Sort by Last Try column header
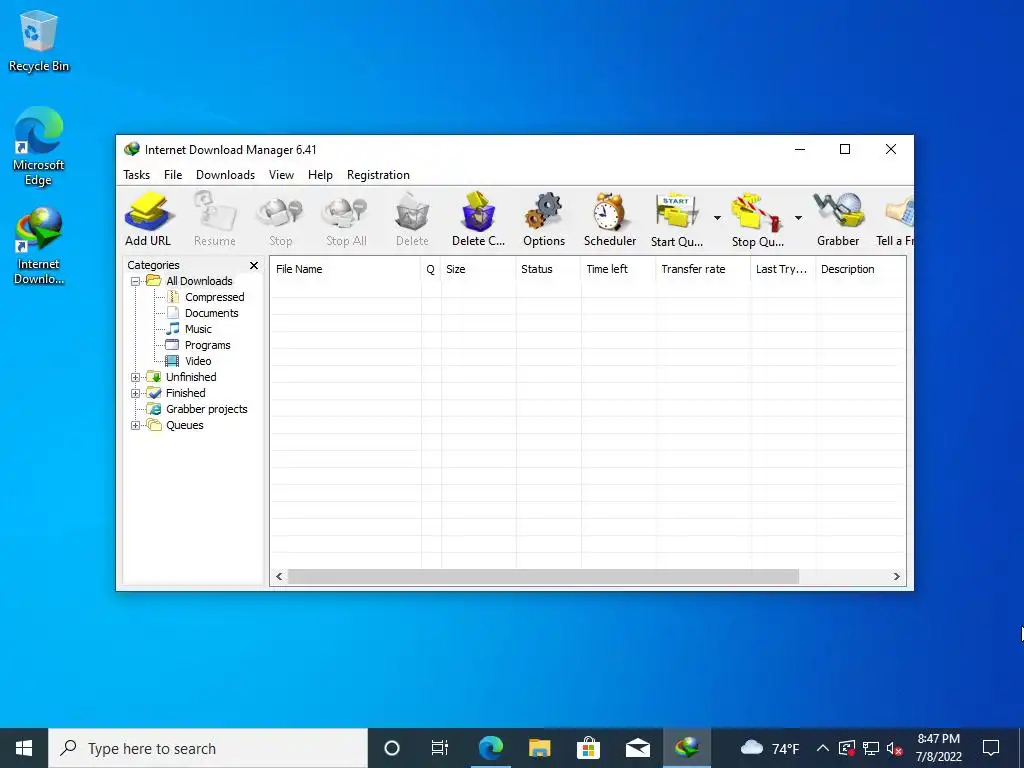The width and height of the screenshot is (1024, 768). coord(783,269)
